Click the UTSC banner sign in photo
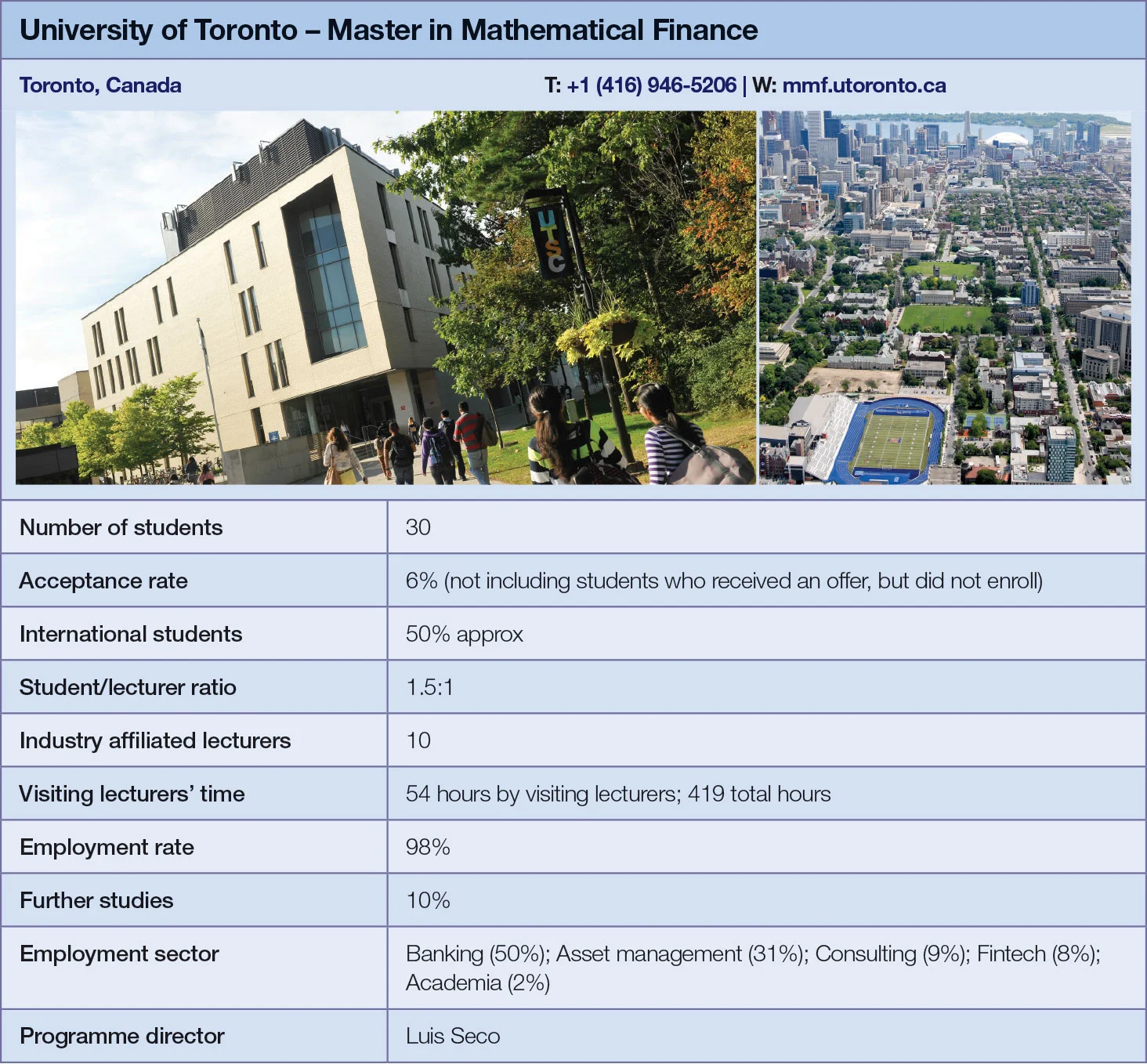Screen dimensions: 1147x1064 point(550,237)
